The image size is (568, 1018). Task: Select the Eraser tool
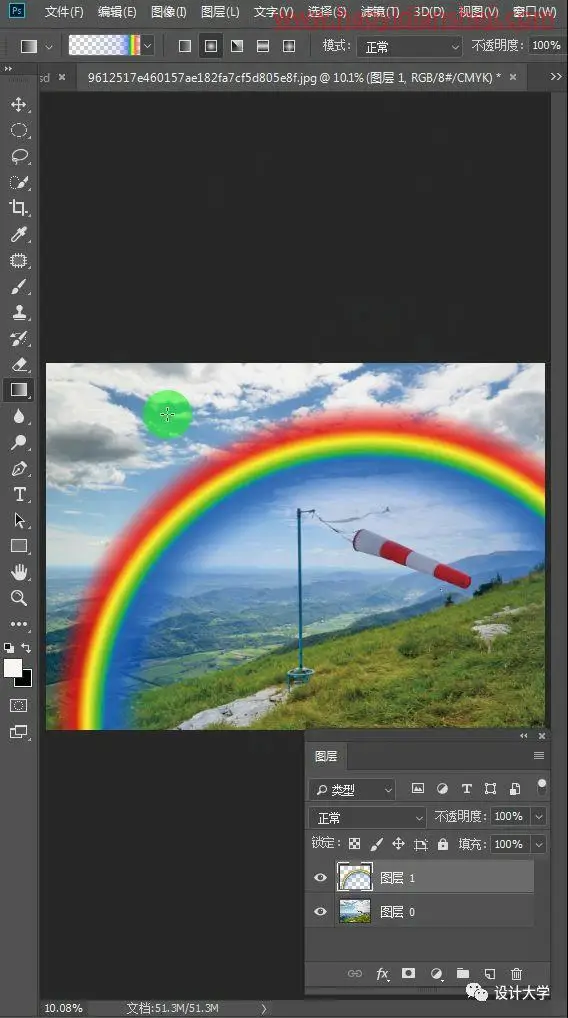[19, 364]
